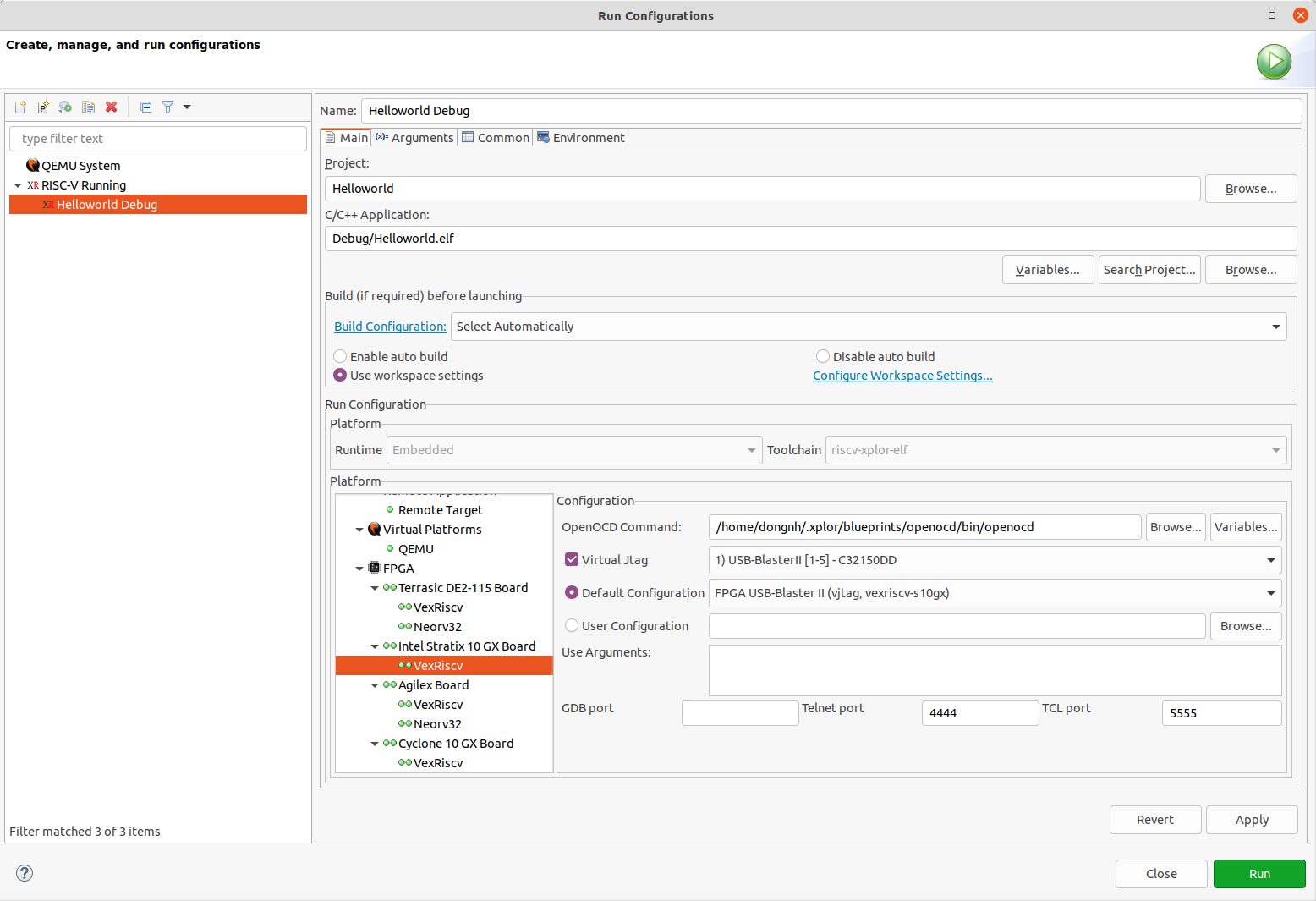
Task: Click the Revert button
Action: tap(1155, 820)
